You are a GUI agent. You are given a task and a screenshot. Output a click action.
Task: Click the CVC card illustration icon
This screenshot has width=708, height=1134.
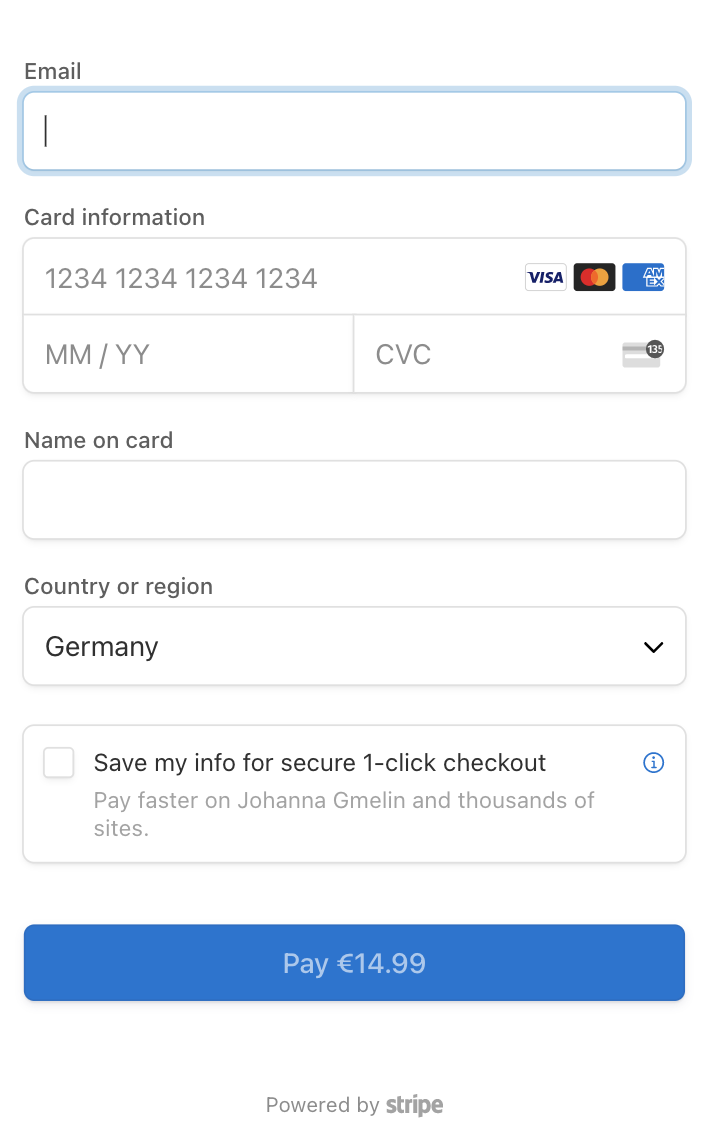[x=640, y=354]
